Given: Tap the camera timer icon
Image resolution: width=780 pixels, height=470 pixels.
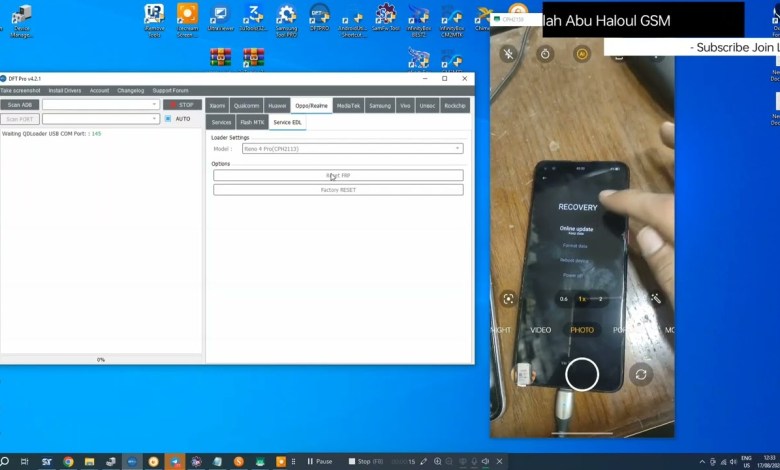Looking at the screenshot, I should pyautogui.click(x=545, y=54).
